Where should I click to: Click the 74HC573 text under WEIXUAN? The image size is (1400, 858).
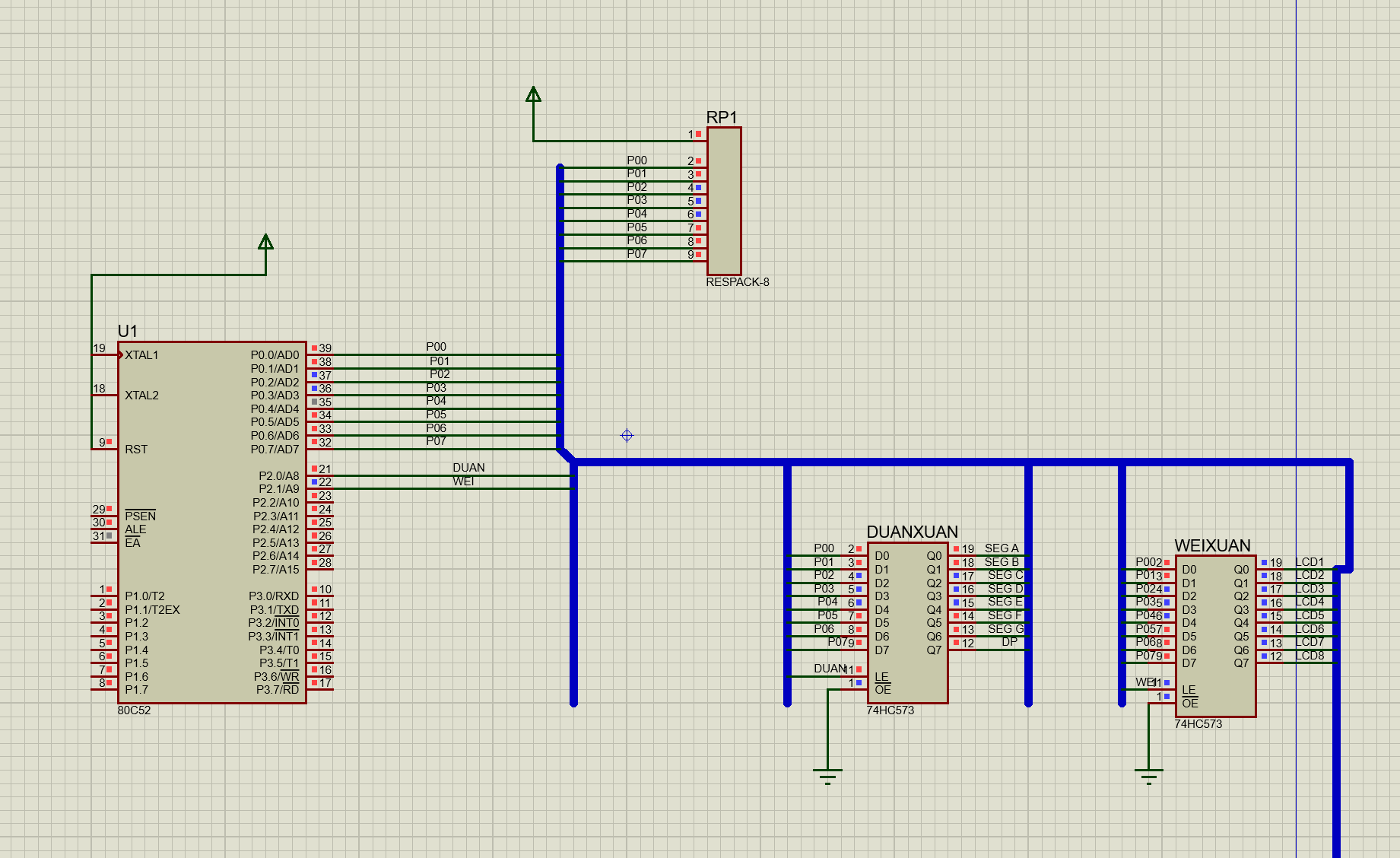1198,724
